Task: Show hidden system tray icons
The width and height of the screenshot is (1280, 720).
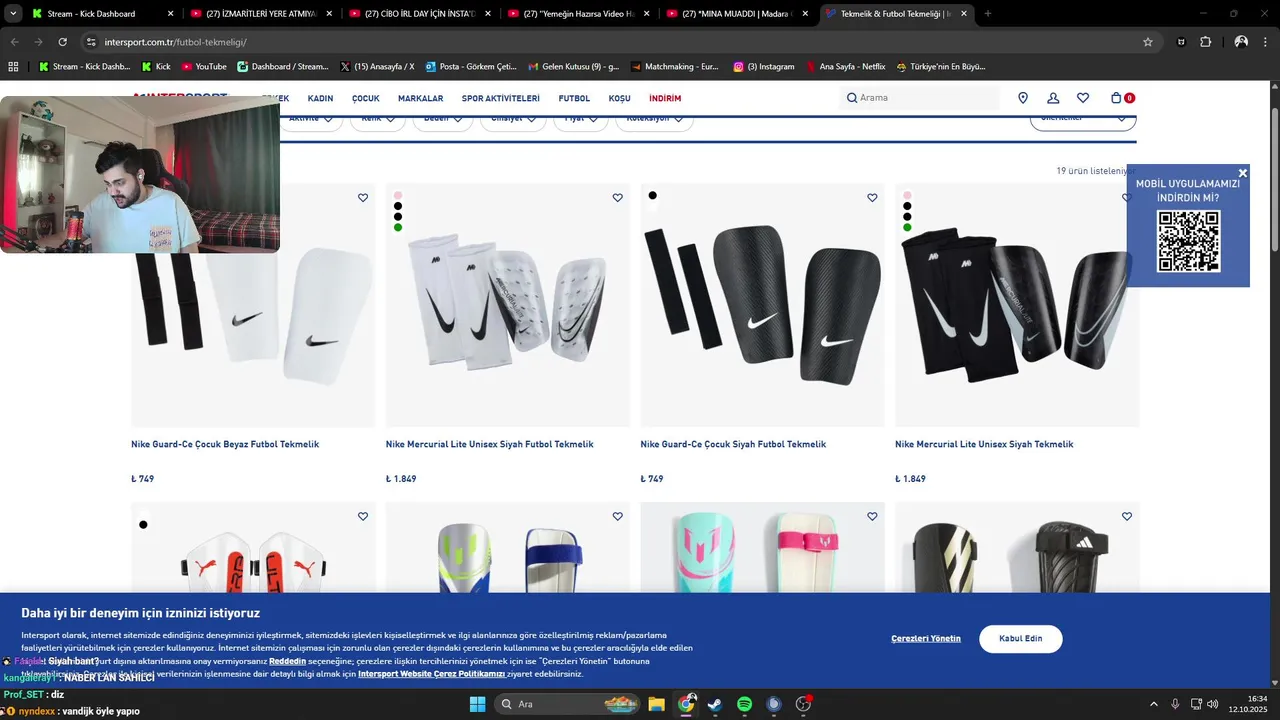Action: tap(1154, 704)
